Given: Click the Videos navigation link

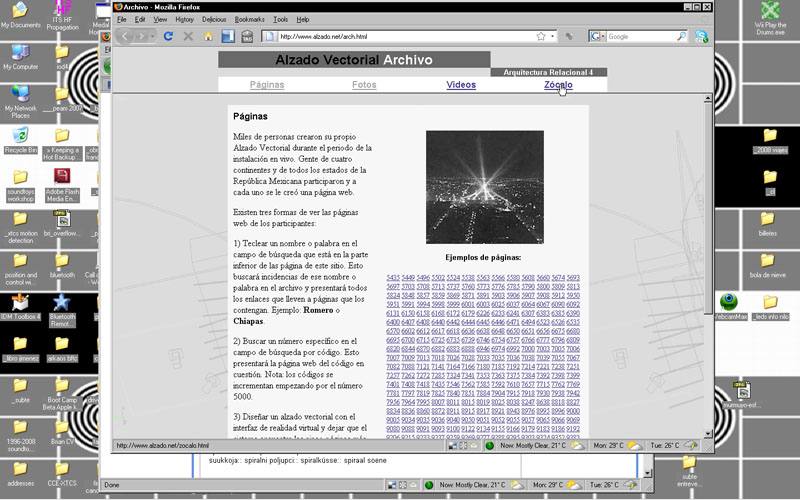Looking at the screenshot, I should [x=461, y=85].
